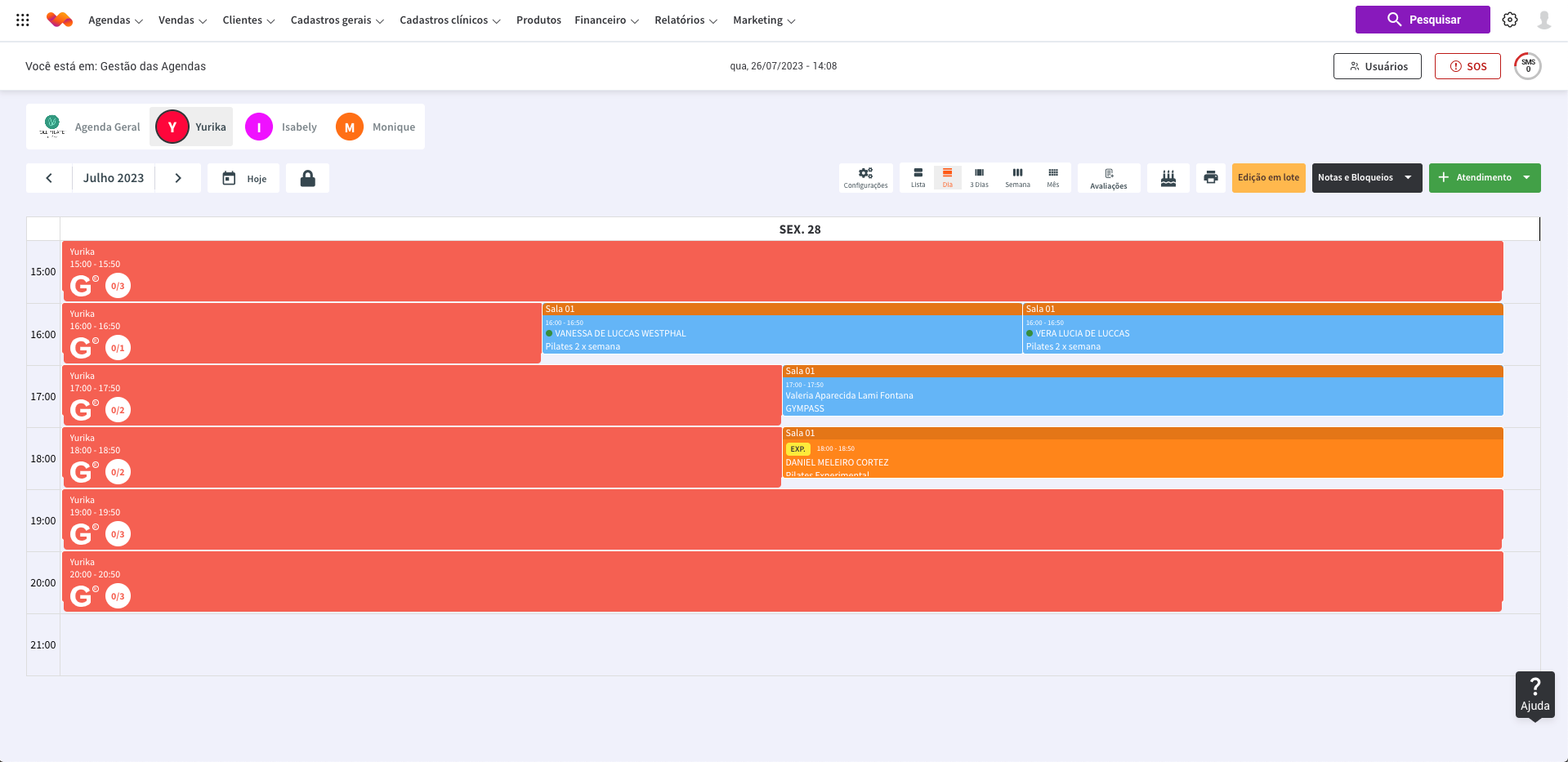Open the Notas e Bloqueios dropdown
The image size is (1568, 762).
click(1366, 178)
